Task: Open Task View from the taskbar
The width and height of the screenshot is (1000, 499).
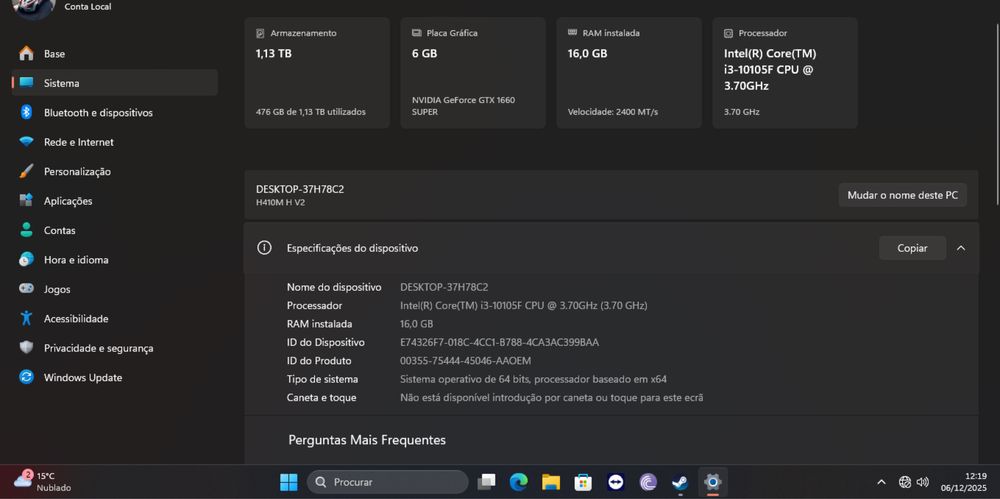Action: [487, 482]
